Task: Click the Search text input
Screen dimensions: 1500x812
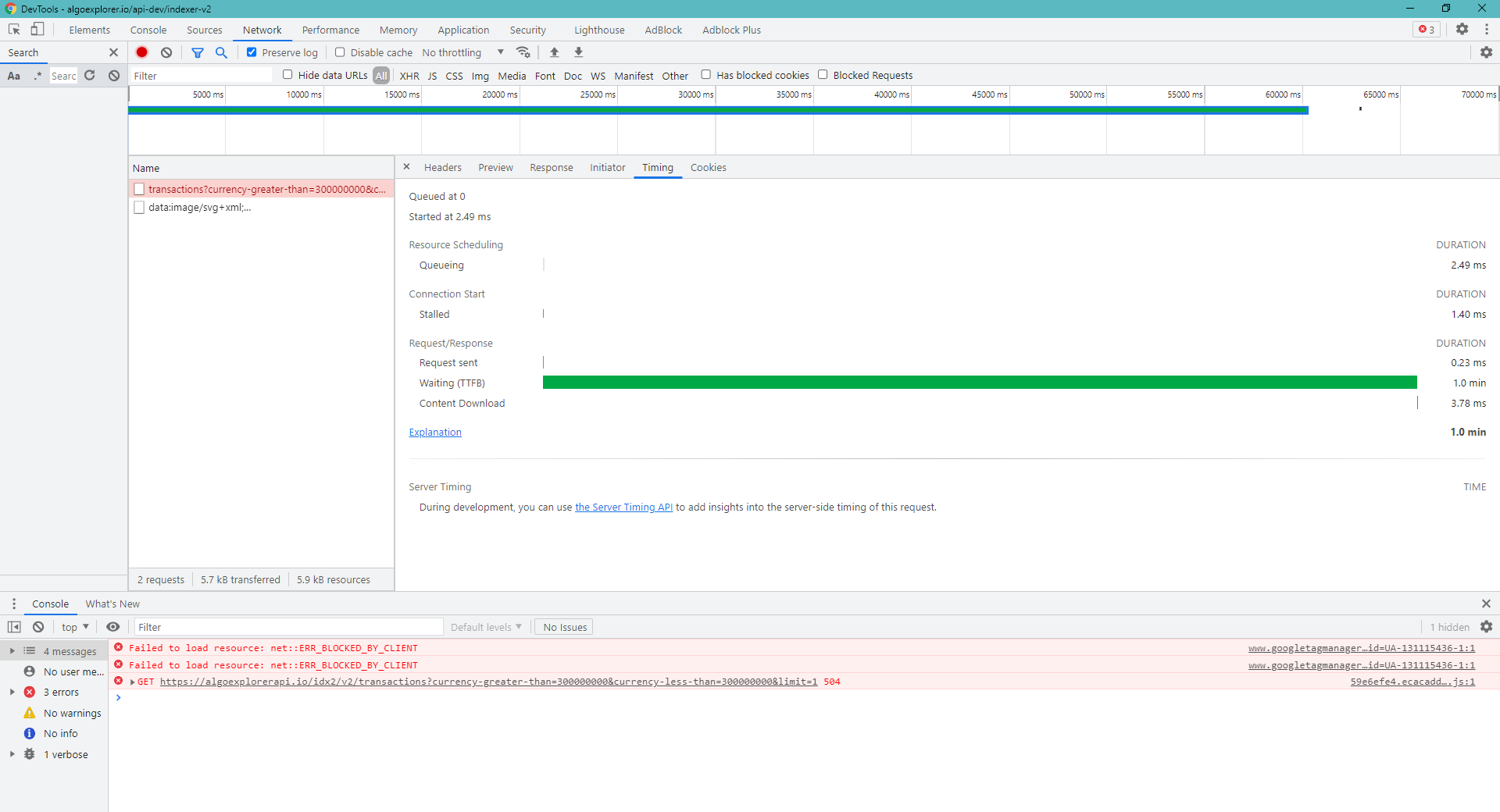Action: pos(64,76)
